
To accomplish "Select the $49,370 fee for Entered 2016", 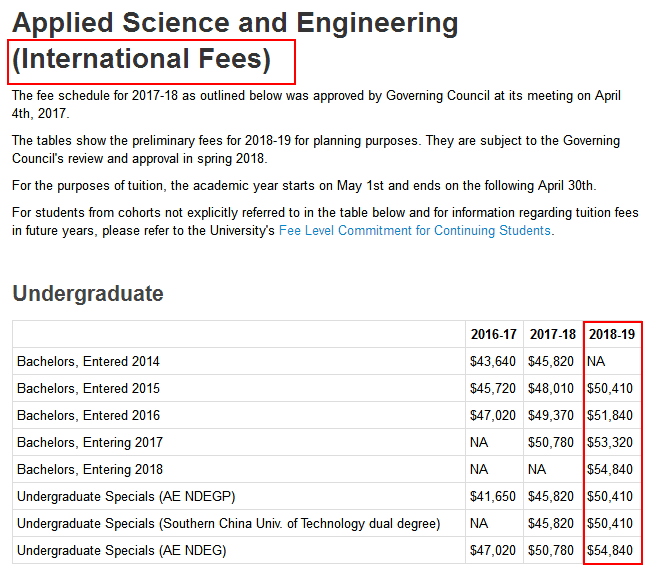I will click(551, 416).
